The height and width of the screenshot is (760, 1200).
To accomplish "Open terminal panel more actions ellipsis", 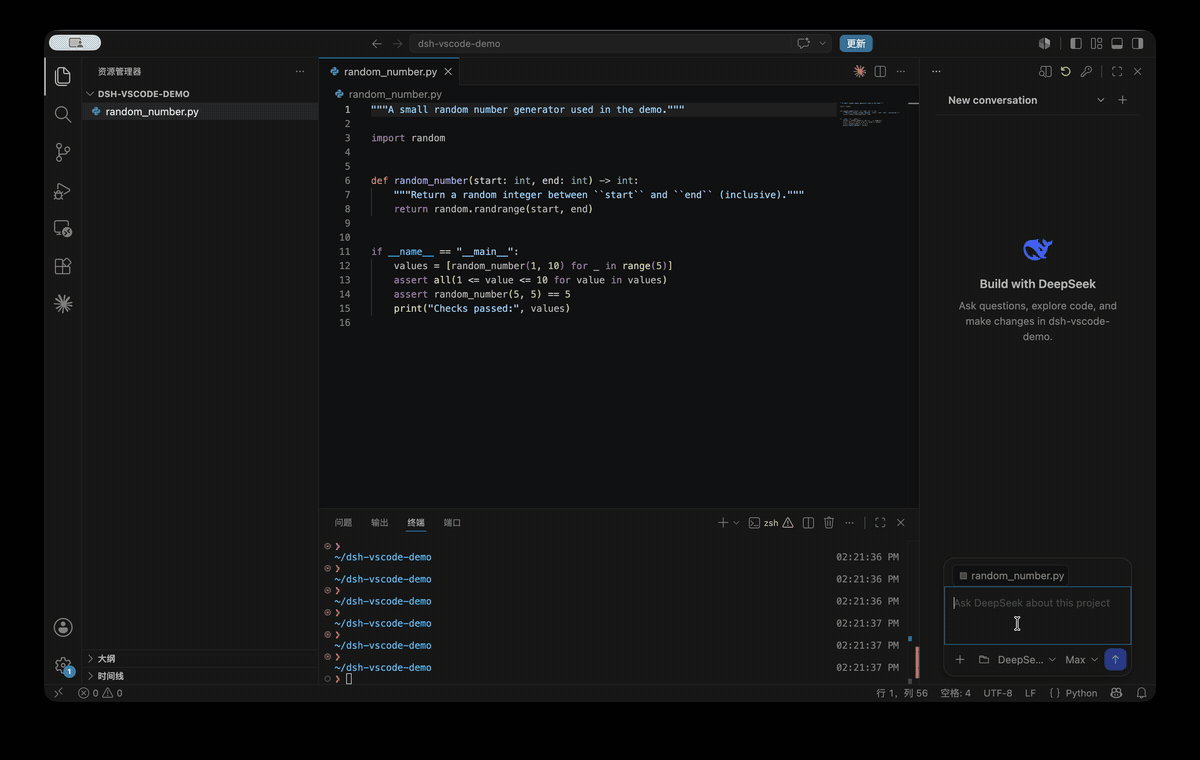I will [x=850, y=523].
